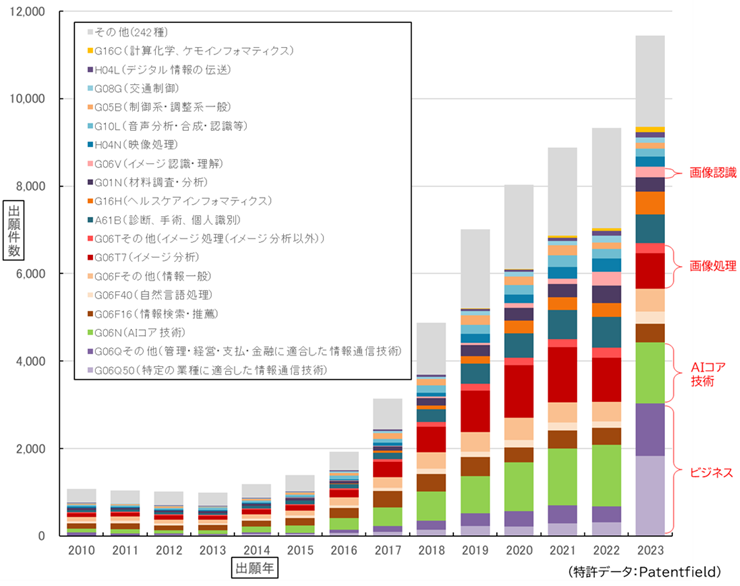Click the gray その他 segment of the 2023 bar

[x=650, y=80]
